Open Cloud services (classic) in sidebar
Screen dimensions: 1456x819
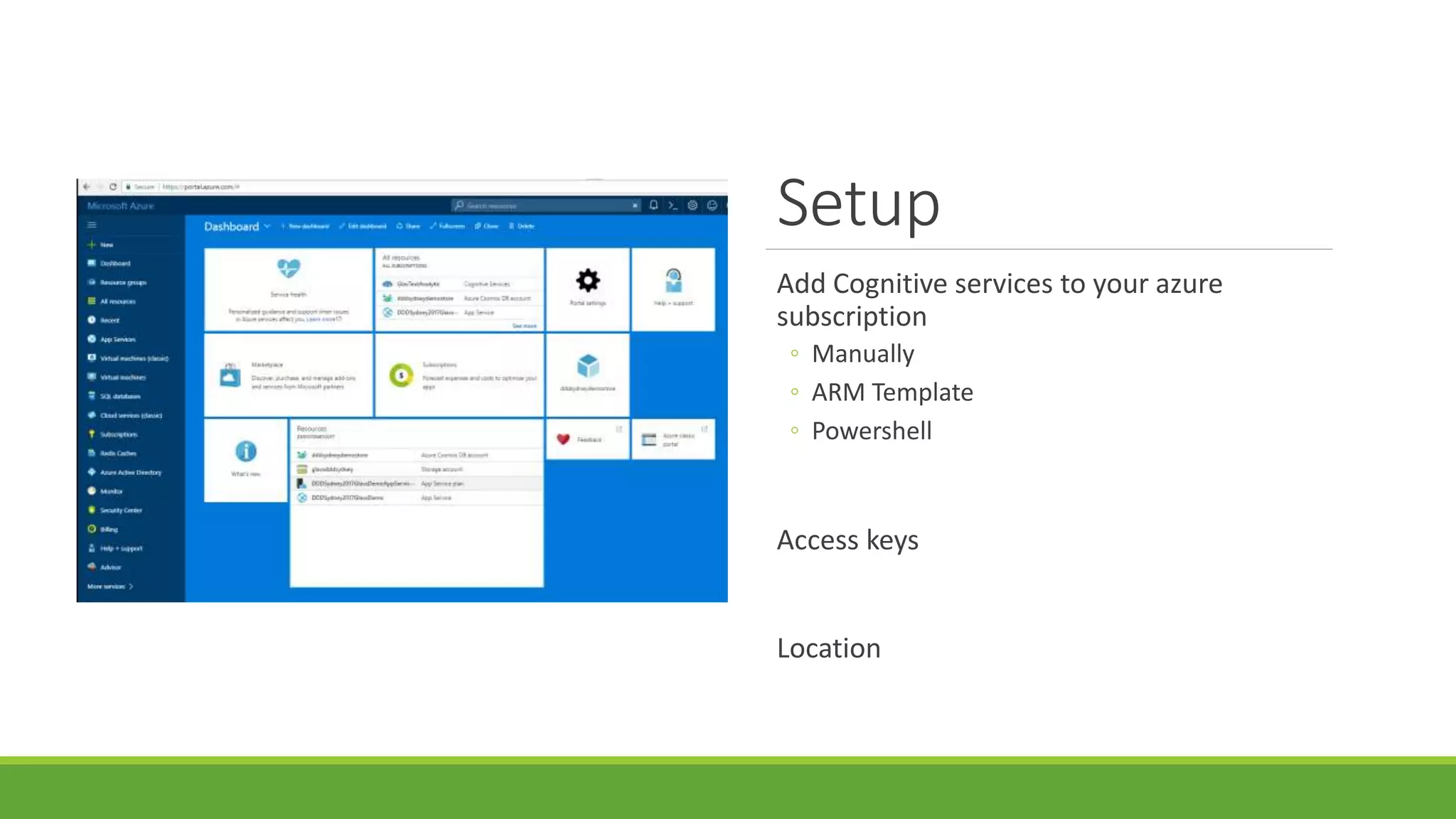[131, 415]
